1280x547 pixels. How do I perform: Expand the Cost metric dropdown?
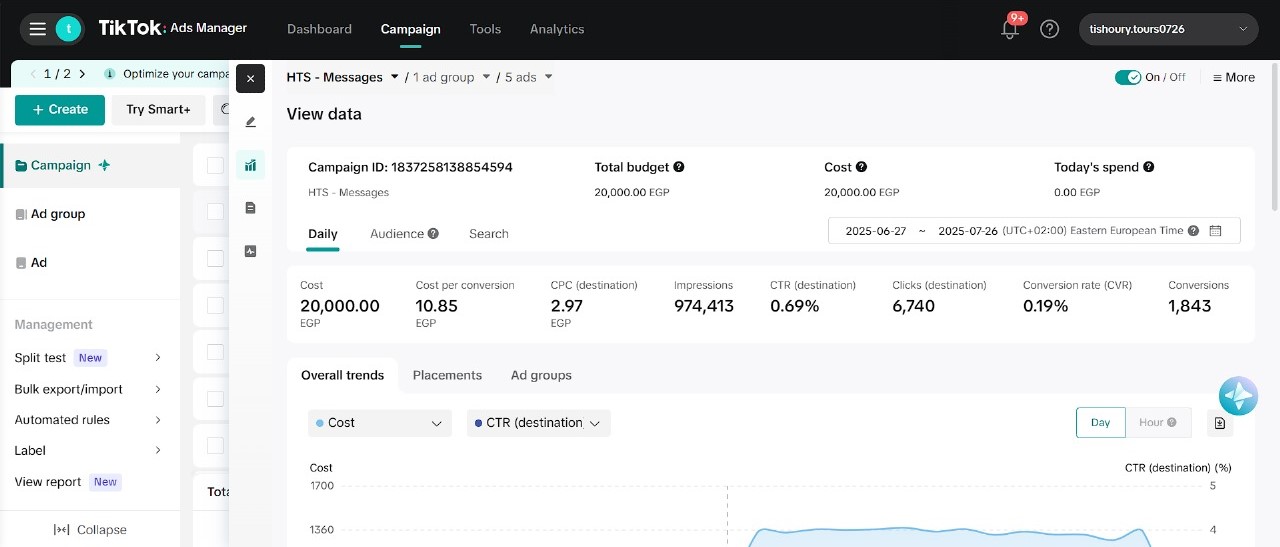click(x=379, y=423)
